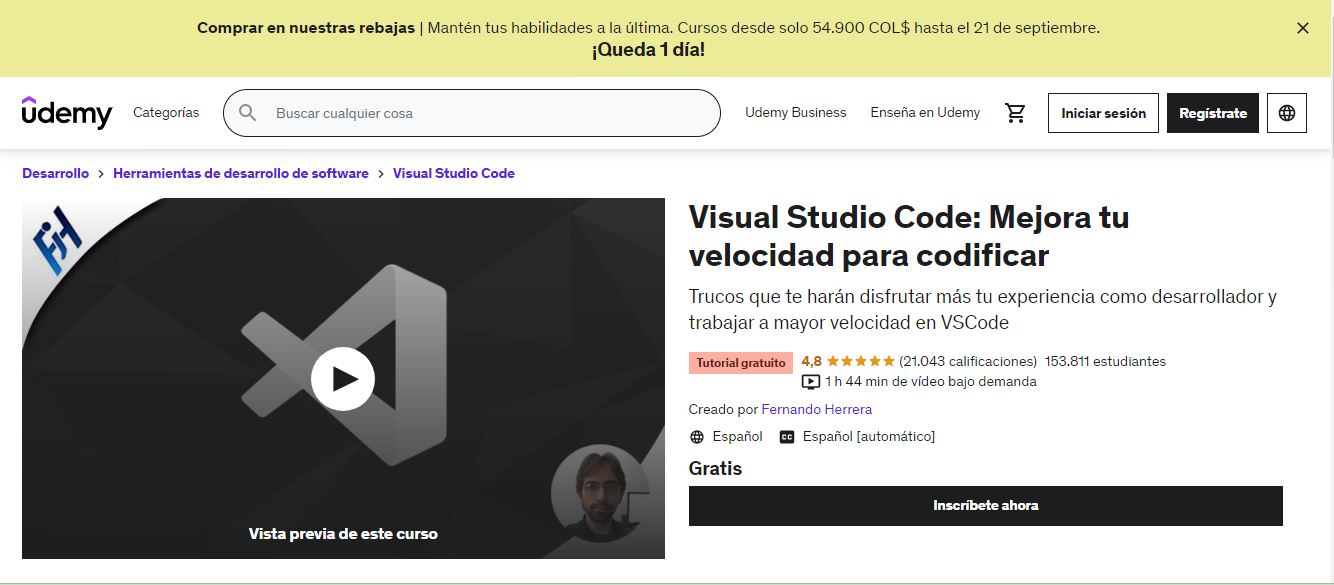This screenshot has height=585, width=1334.
Task: Open the Udemy logo homepage
Action: coord(67,113)
